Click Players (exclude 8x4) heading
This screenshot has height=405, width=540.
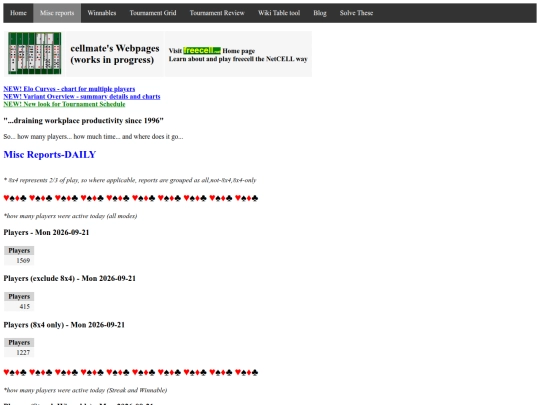point(70,278)
